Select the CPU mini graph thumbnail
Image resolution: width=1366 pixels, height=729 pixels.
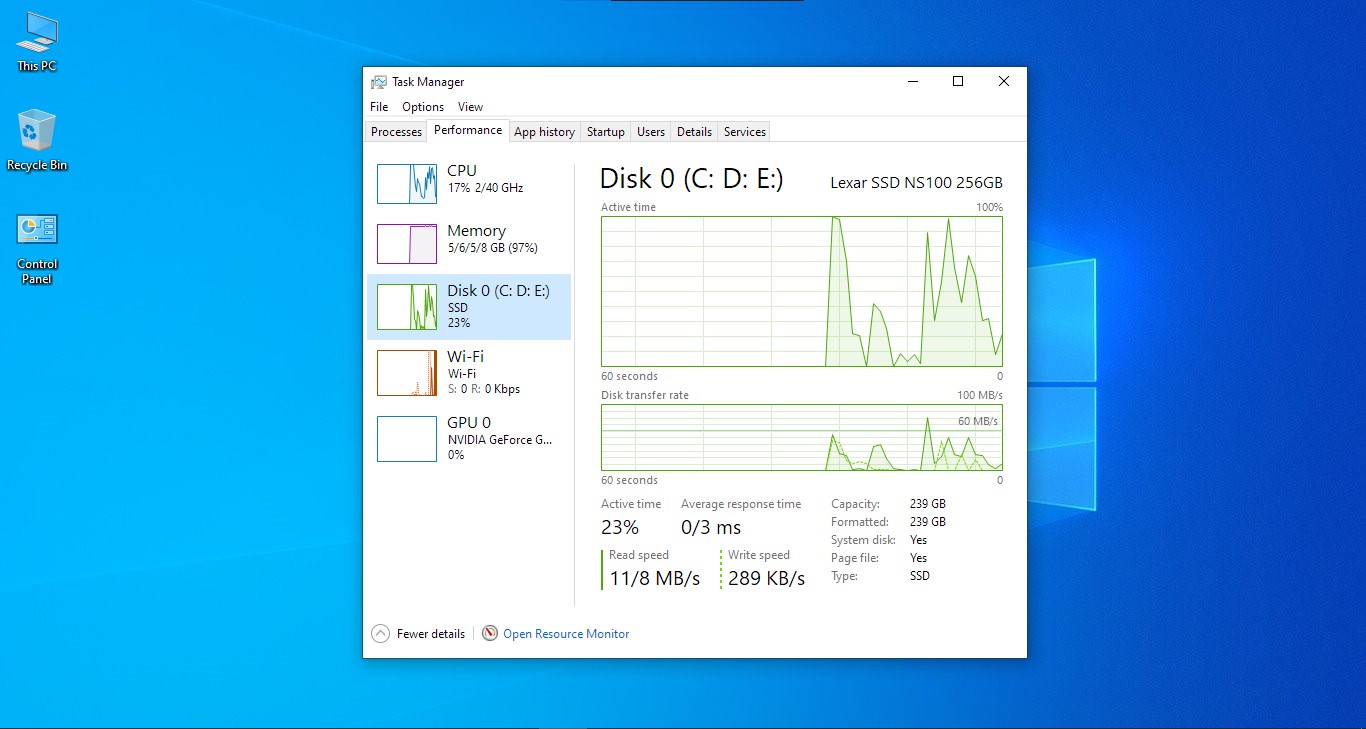pyautogui.click(x=407, y=183)
